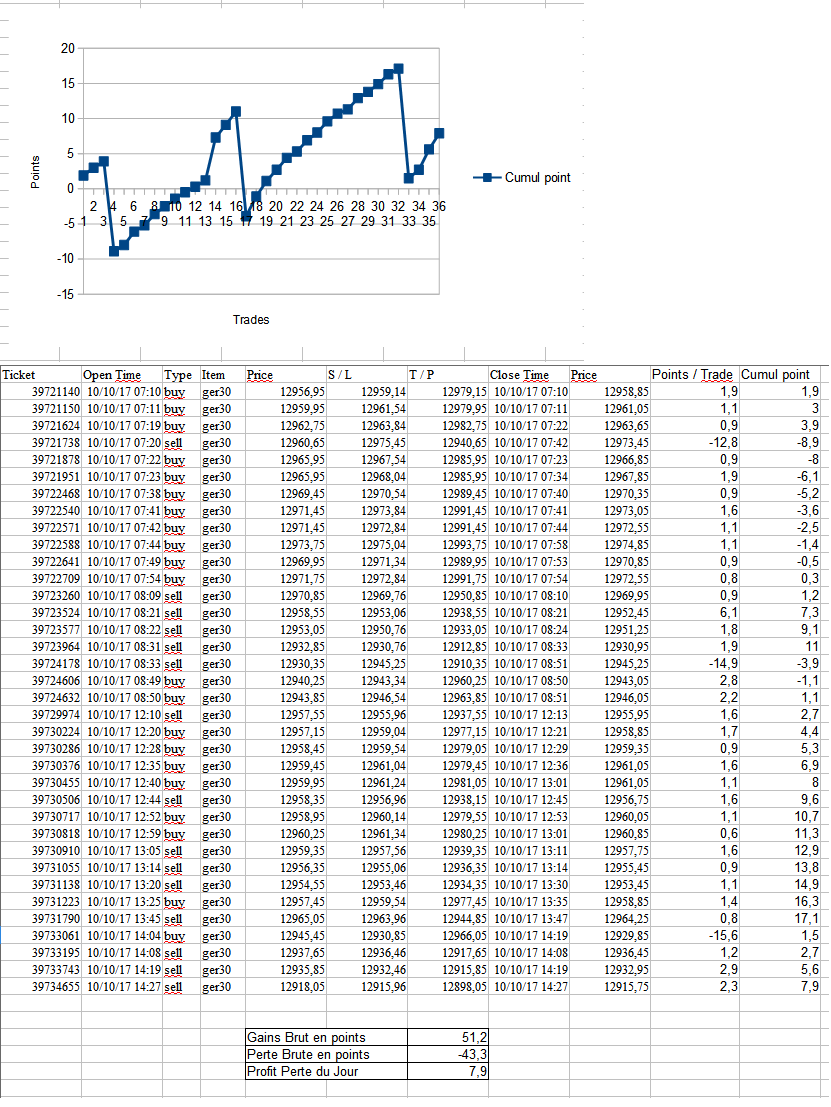Click the 'Points' vertical axis title
831x1107 pixels.
[35, 172]
